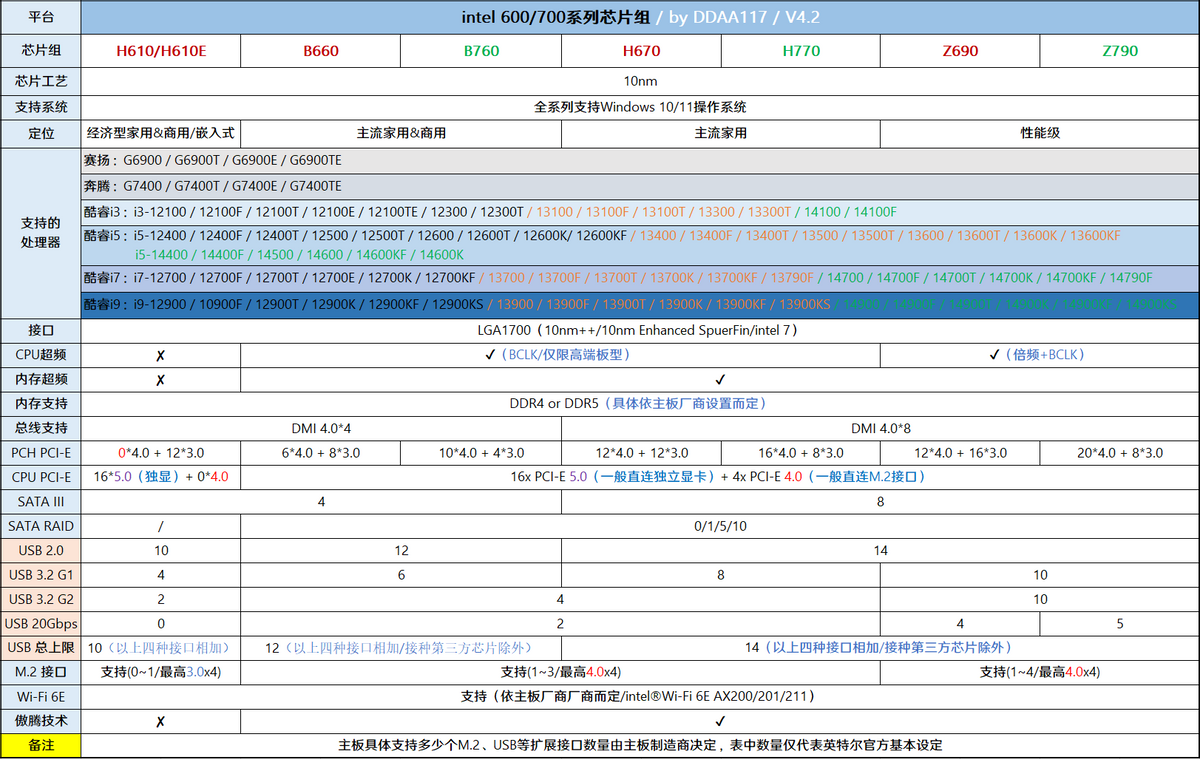
Task: Select the "6*4.0 + 8*3.0" cell
Action: [x=320, y=452]
